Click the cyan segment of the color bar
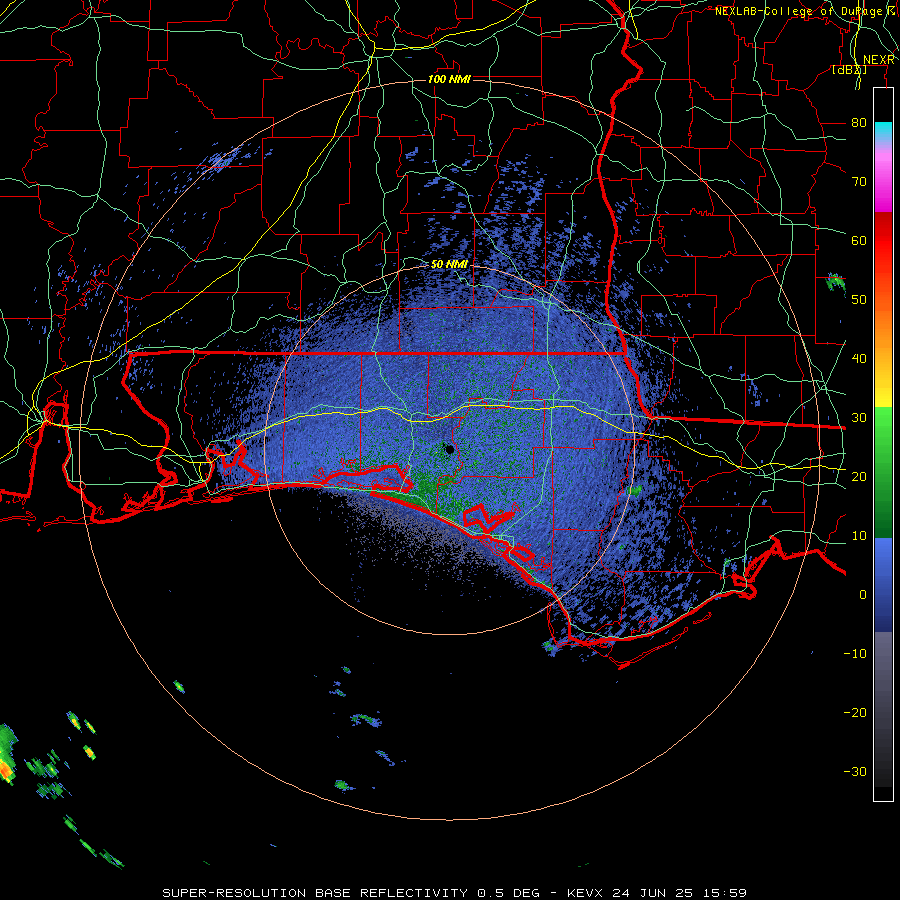This screenshot has width=900, height=900. pos(883,132)
